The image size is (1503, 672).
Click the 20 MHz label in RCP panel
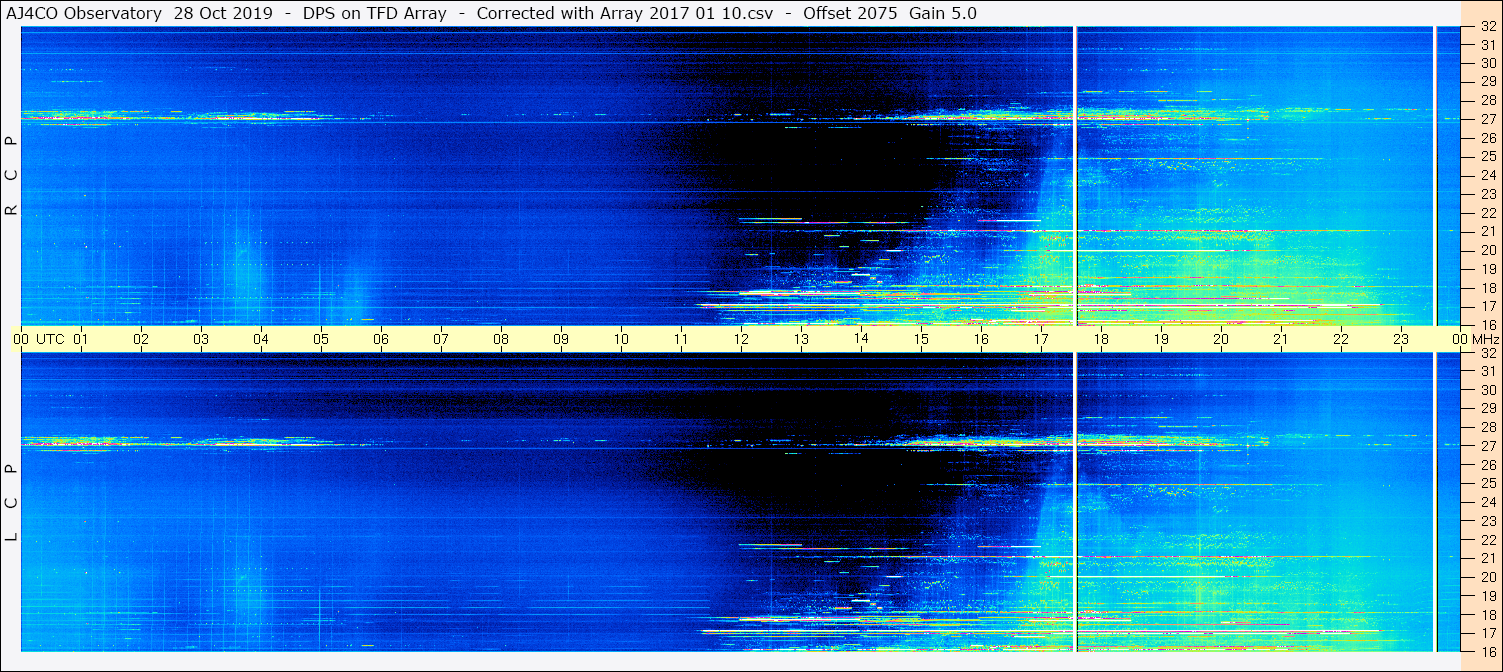point(1487,250)
